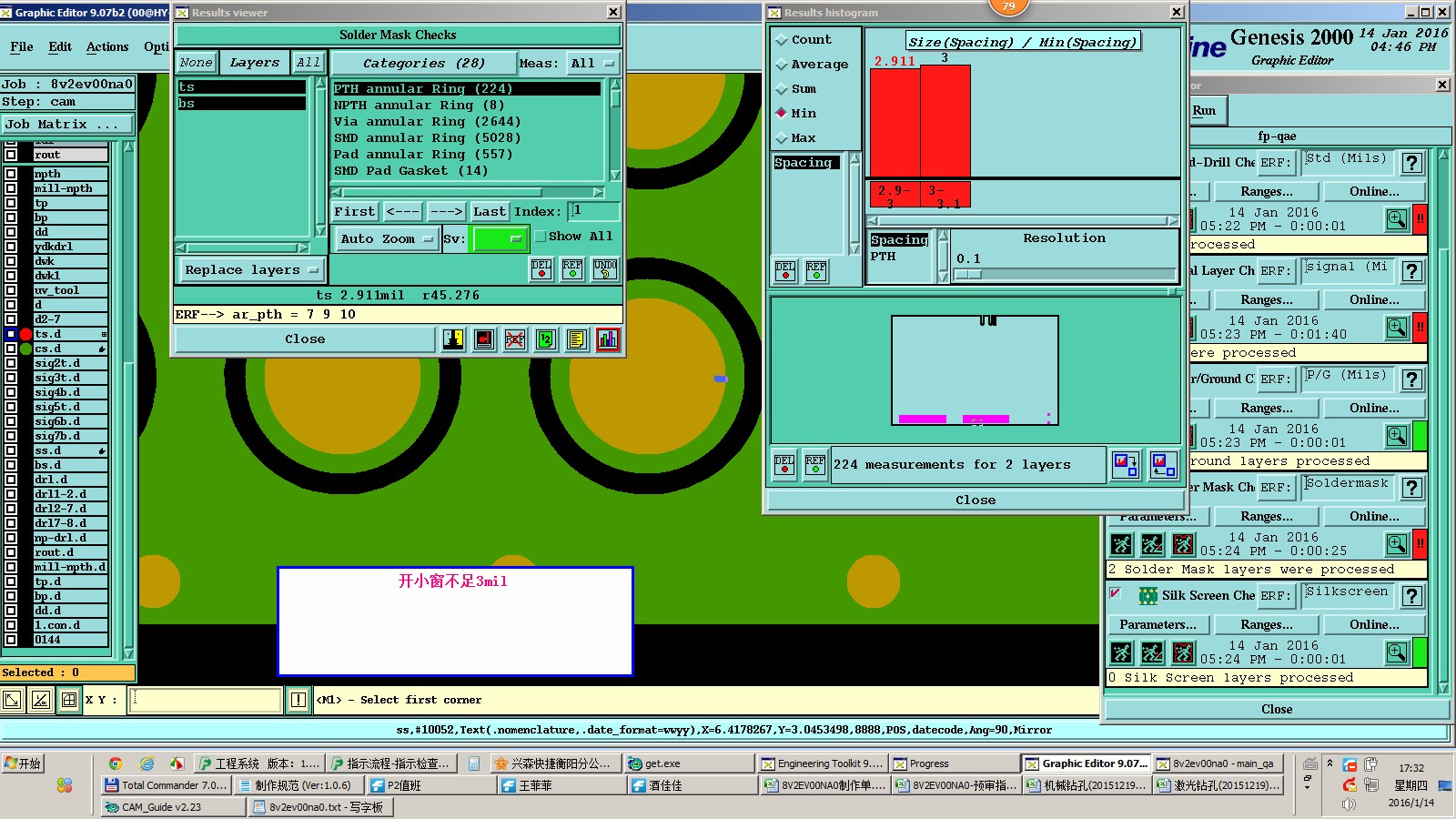
Task: Open magnifier results for Drill check dated 05:22 PM
Action: (x=1397, y=219)
